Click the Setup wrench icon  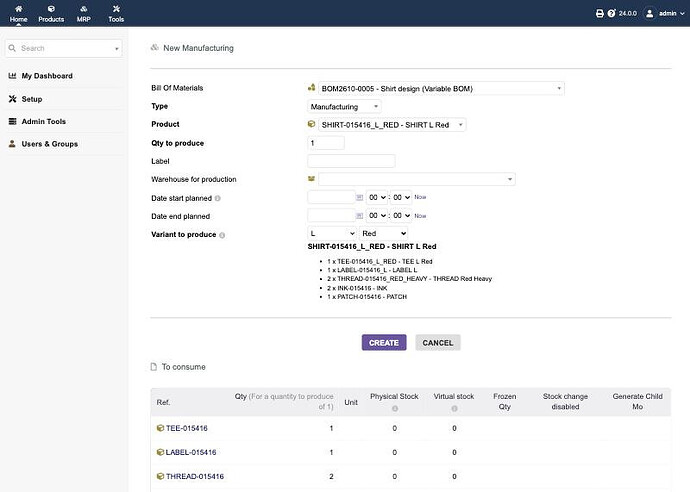(12, 99)
